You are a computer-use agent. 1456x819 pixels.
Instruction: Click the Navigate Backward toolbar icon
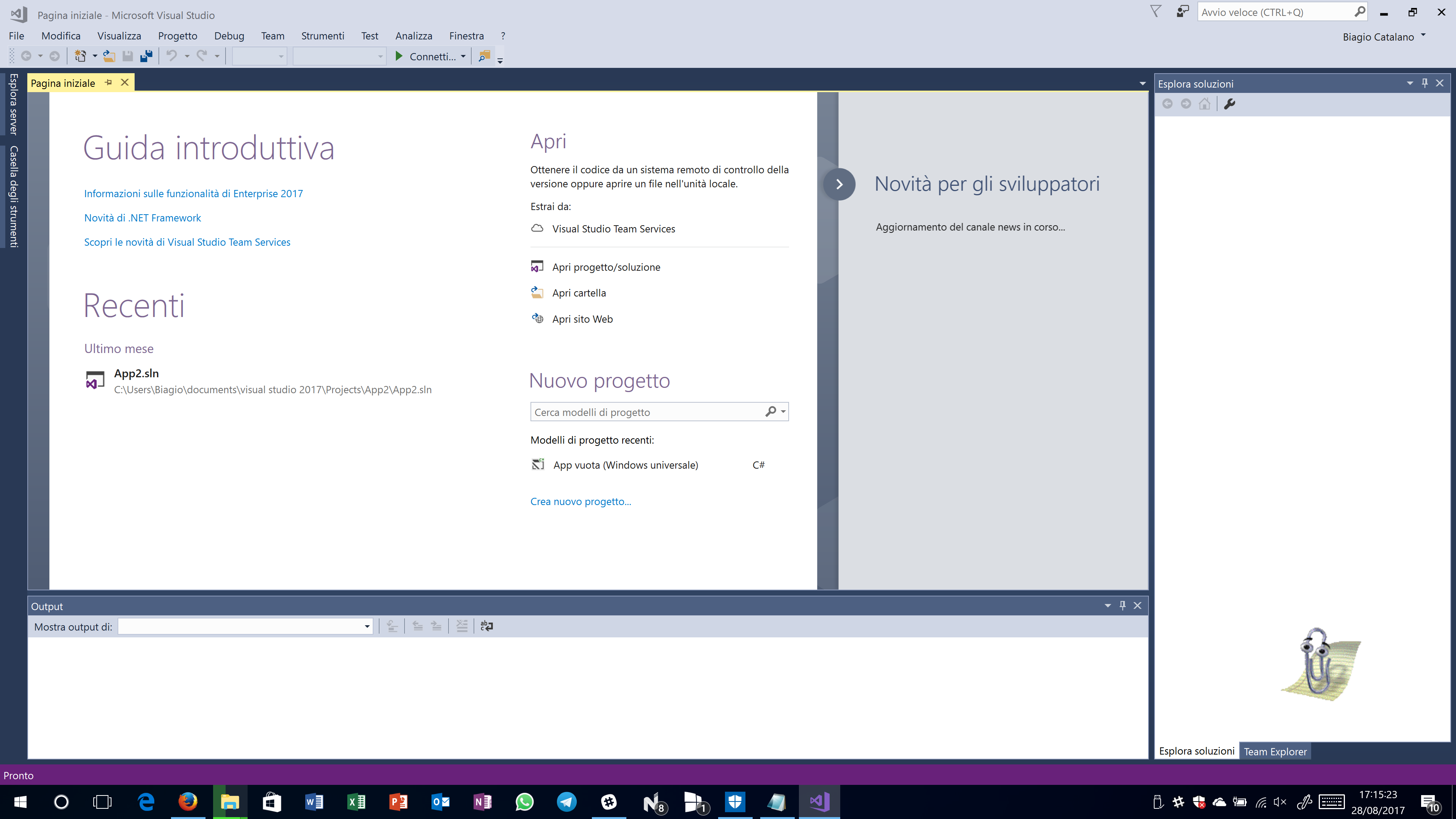[26, 56]
